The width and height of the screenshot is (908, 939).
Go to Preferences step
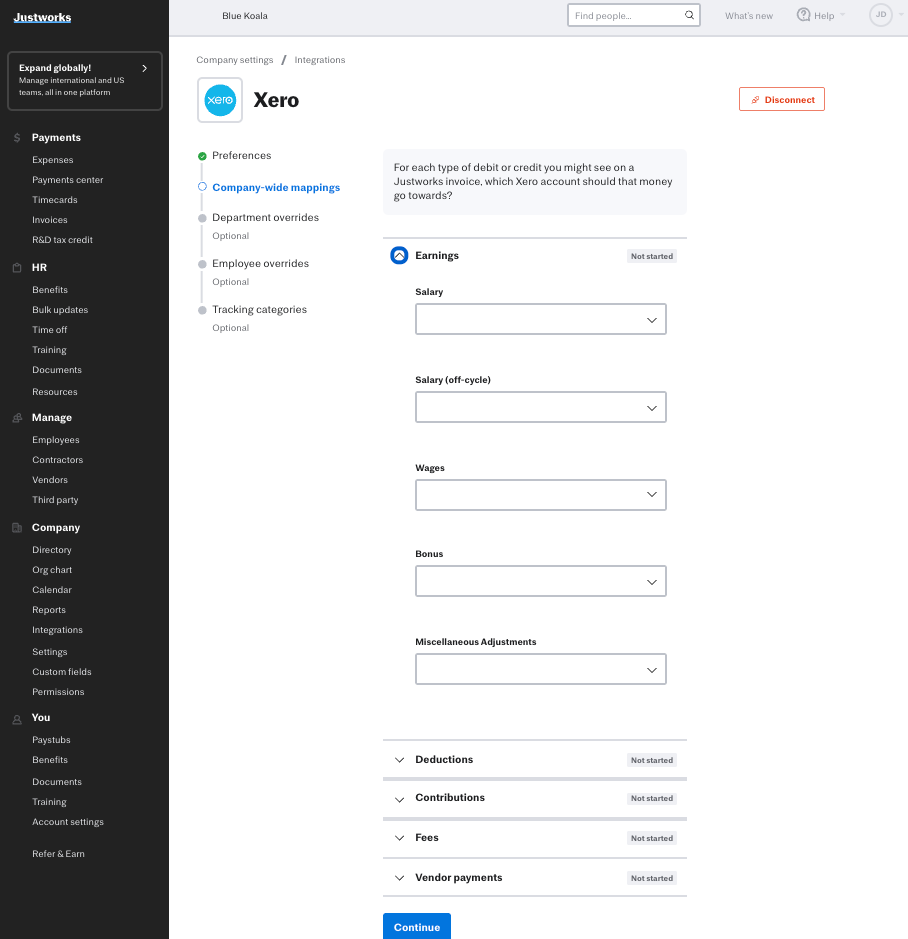[241, 156]
